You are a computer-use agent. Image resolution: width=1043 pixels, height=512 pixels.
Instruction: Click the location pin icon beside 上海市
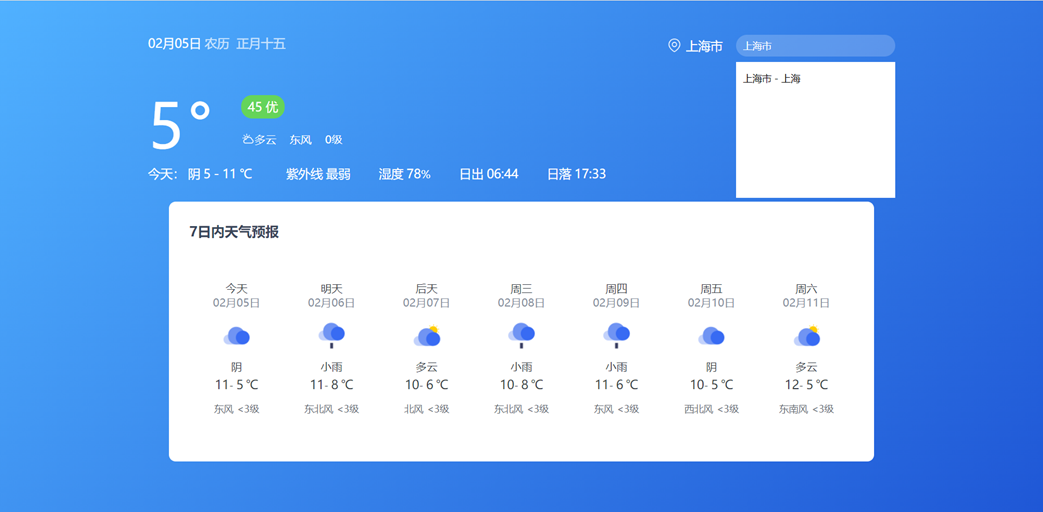click(674, 46)
